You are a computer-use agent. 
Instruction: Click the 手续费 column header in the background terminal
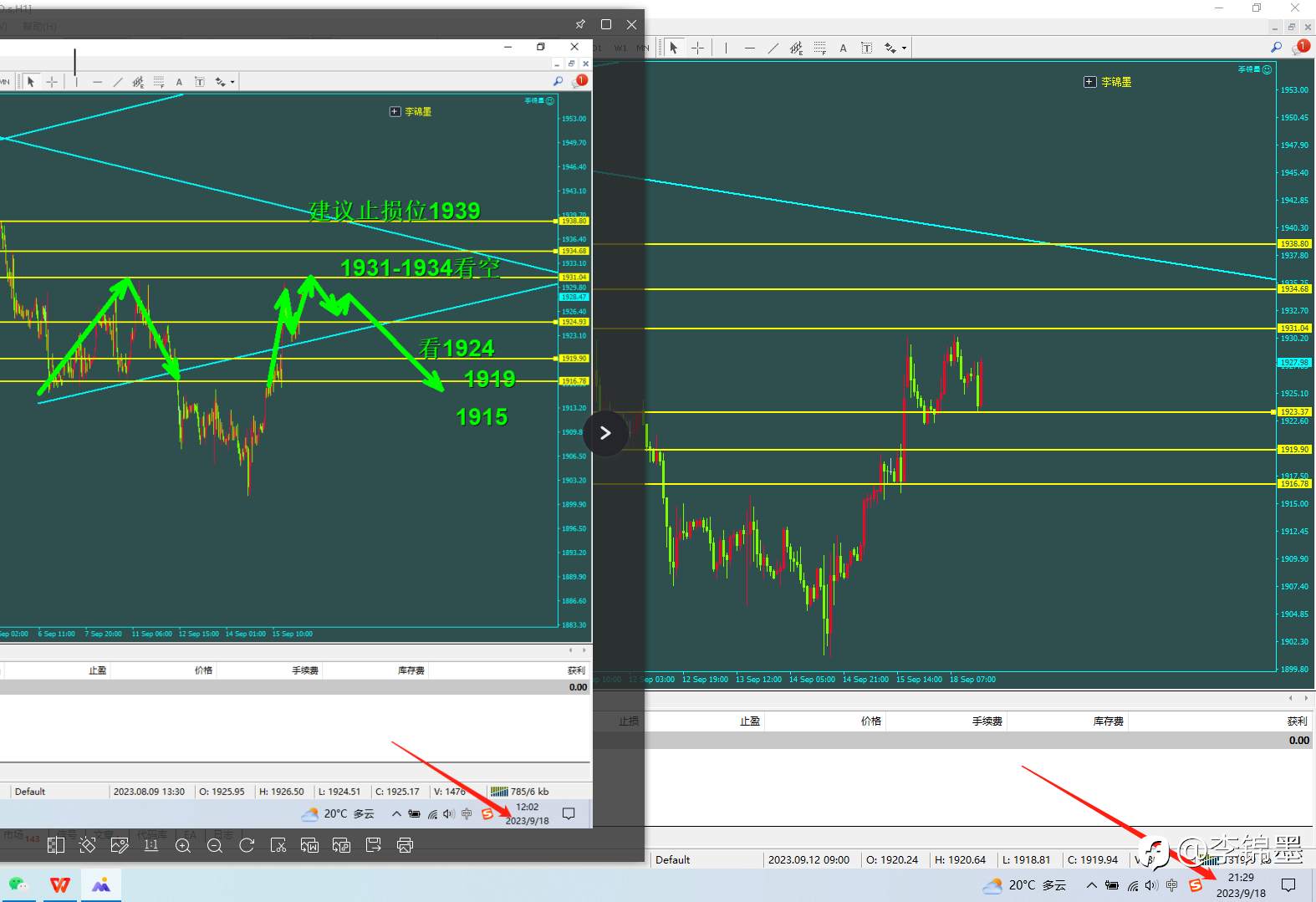click(x=987, y=721)
